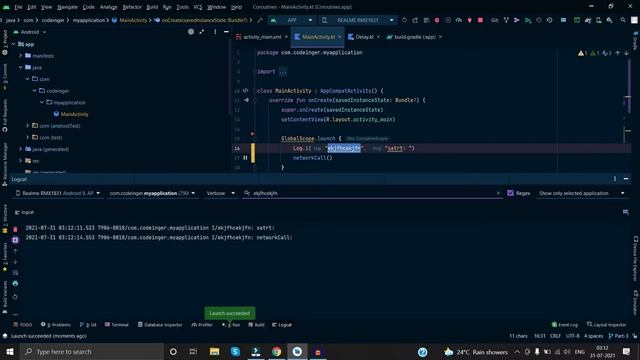The height and width of the screenshot is (360, 640).
Task: Click the Scroll to end logcat icon
Action: 15,240
